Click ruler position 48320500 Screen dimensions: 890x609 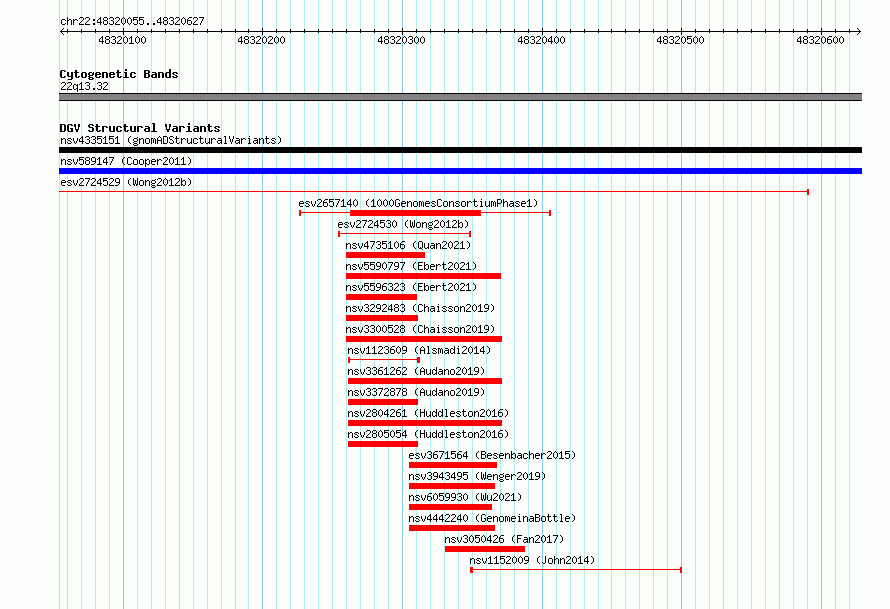tap(681, 40)
